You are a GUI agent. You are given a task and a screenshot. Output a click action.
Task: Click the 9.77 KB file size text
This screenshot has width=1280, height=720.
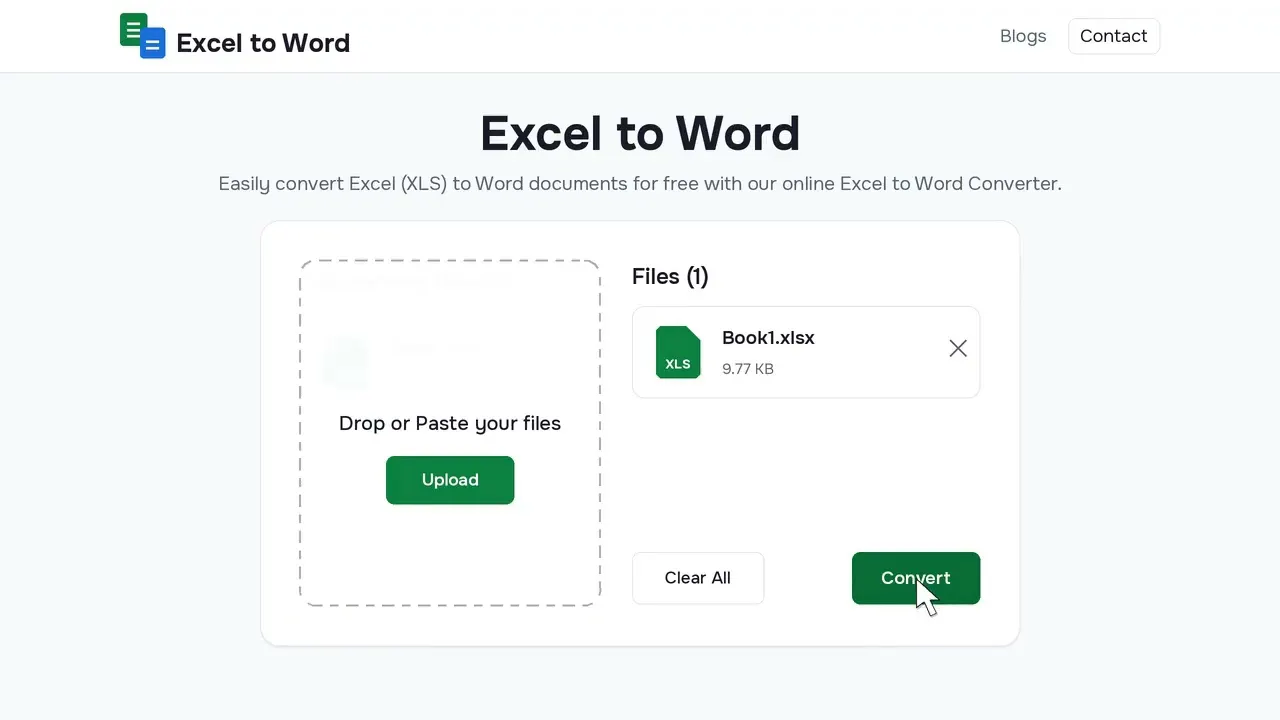pos(748,369)
